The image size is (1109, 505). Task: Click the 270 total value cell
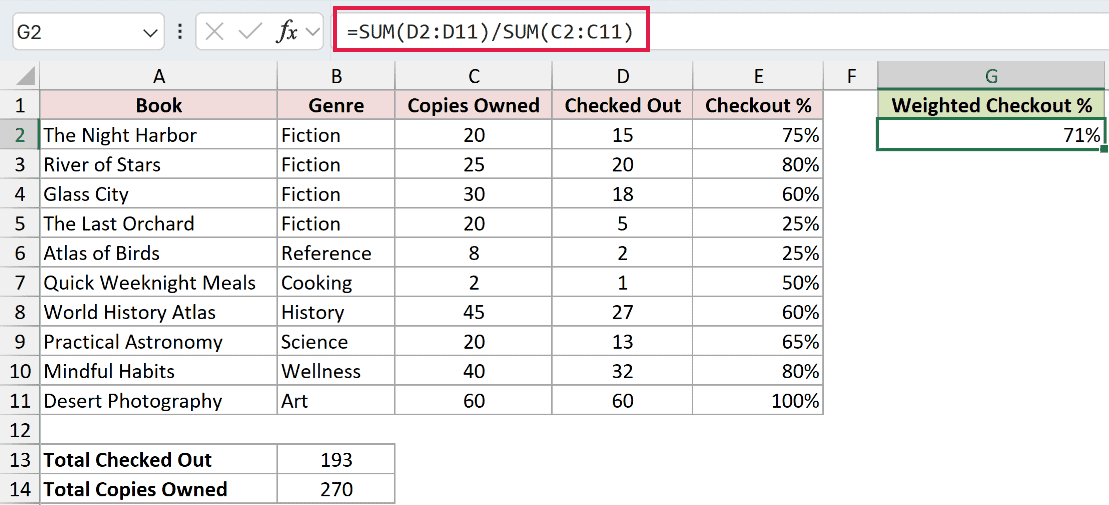click(x=336, y=489)
